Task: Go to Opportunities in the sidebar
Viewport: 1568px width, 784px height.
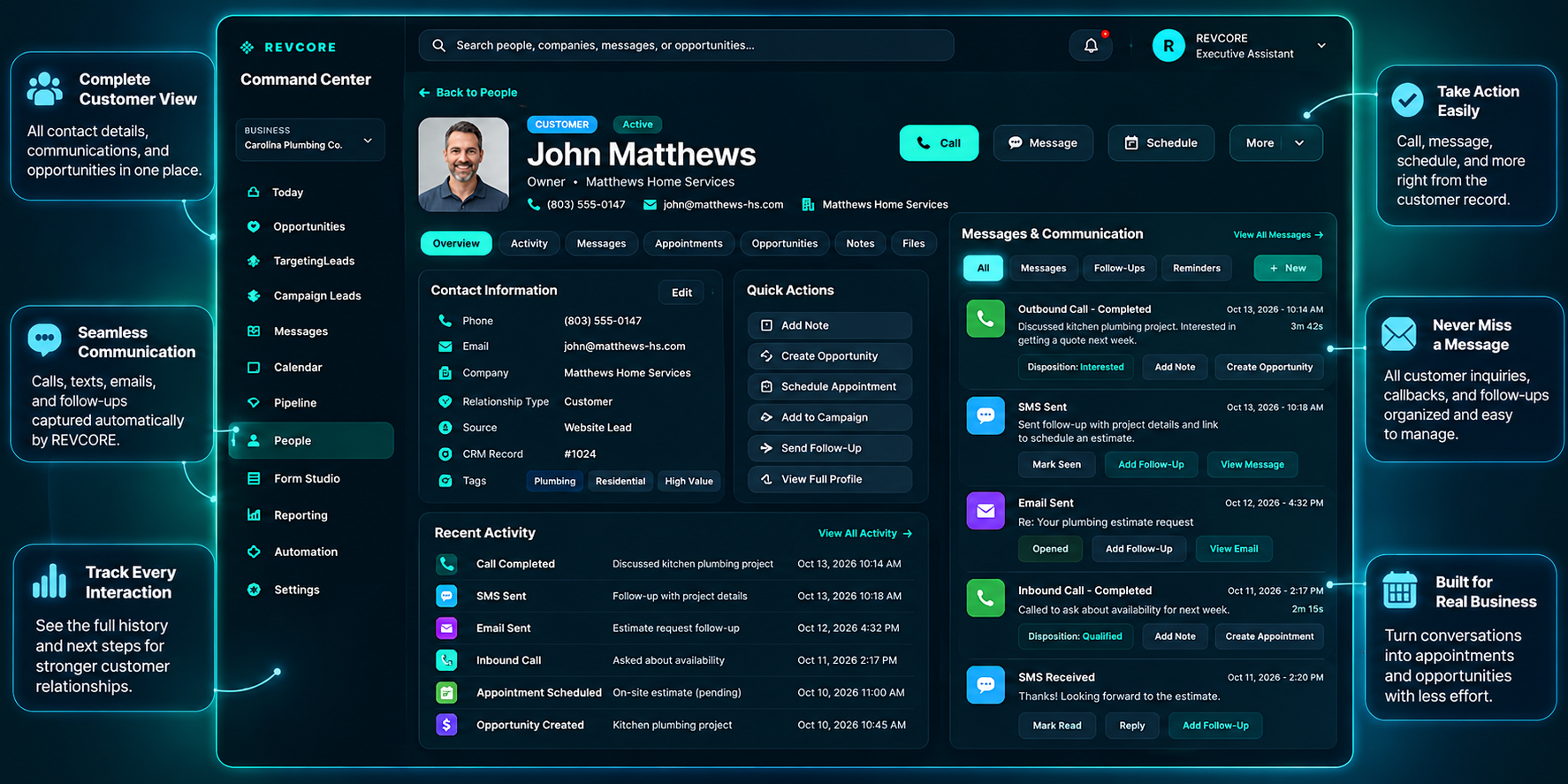Action: click(x=309, y=226)
